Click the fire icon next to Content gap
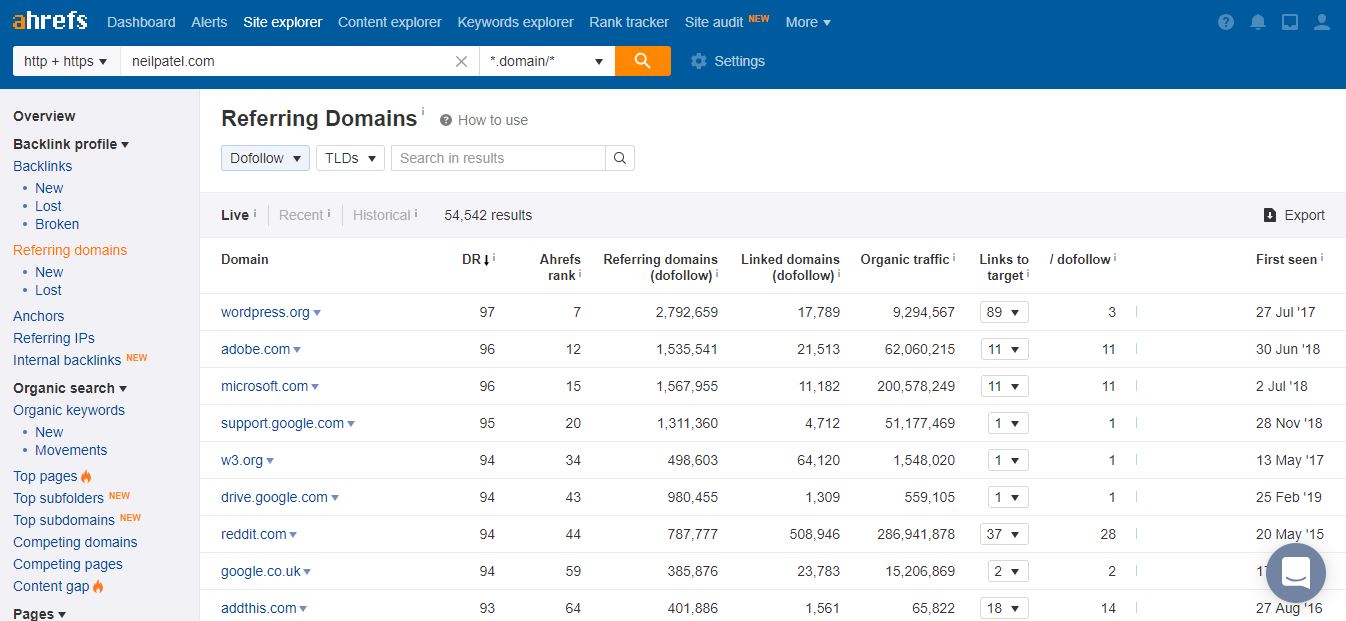 pos(98,586)
